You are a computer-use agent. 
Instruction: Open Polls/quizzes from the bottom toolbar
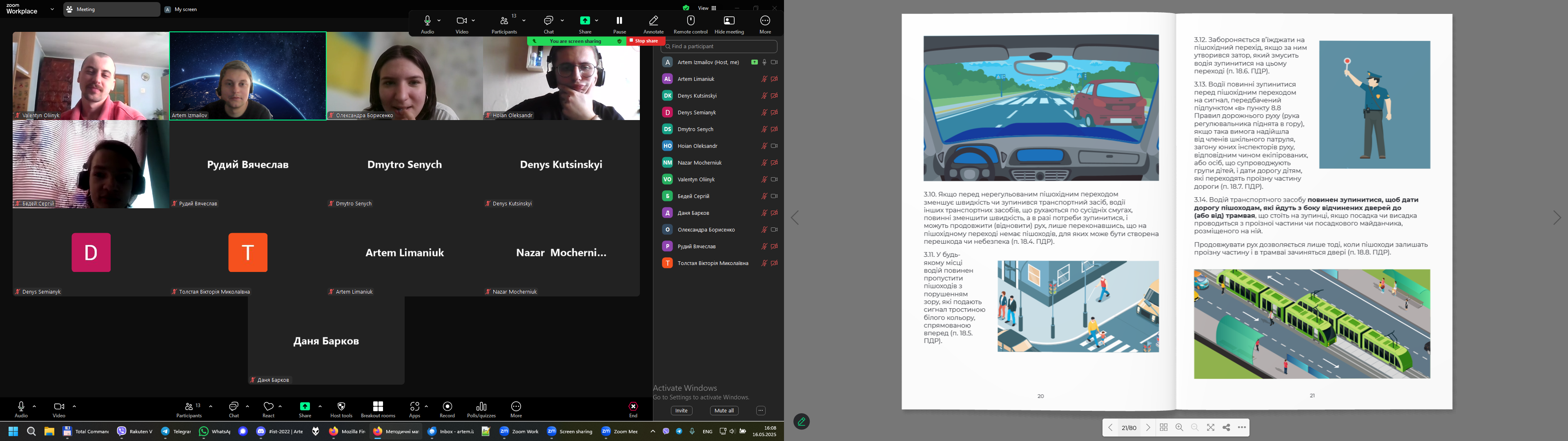click(481, 409)
